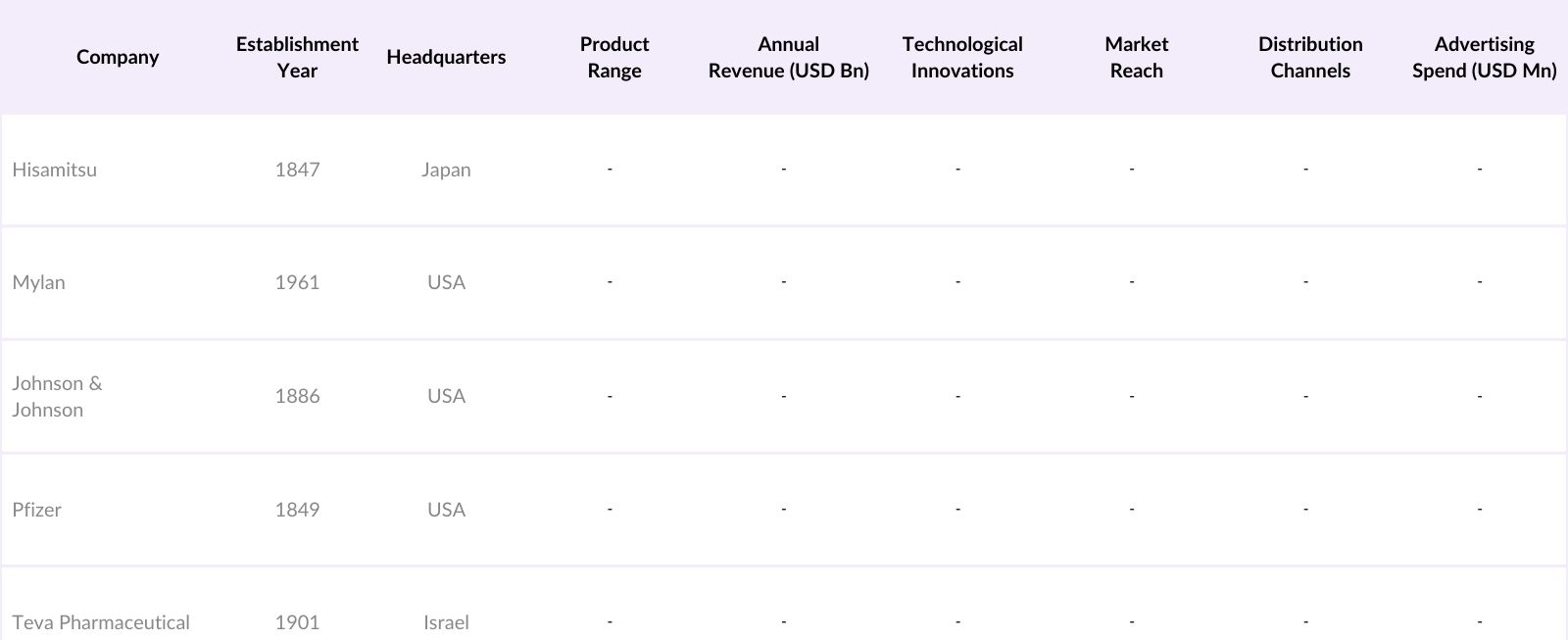Click the Annual Revenue (USD Bn) header
The width and height of the screenshot is (1568, 640).
(x=788, y=57)
